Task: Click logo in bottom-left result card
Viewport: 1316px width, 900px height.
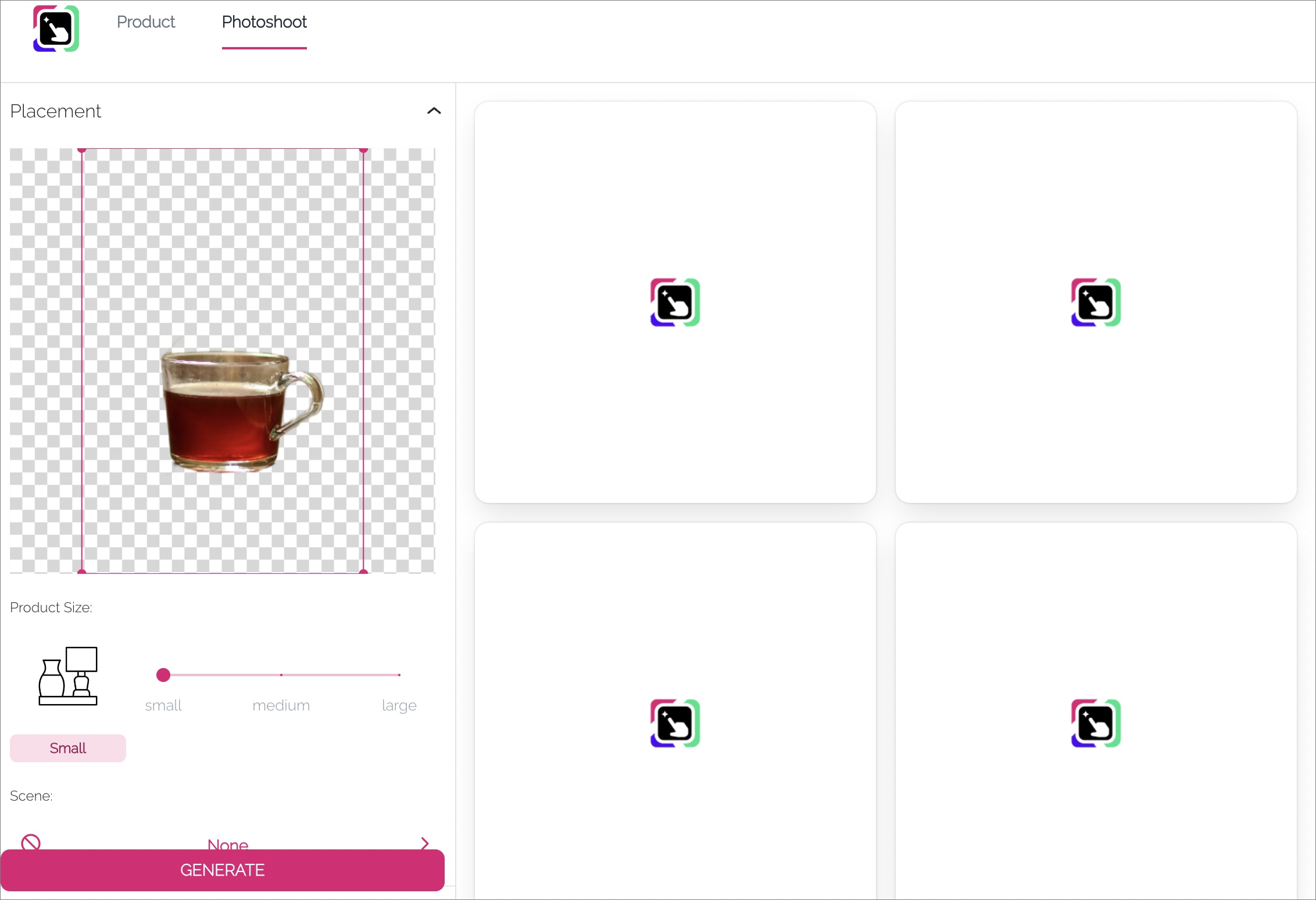Action: (675, 723)
